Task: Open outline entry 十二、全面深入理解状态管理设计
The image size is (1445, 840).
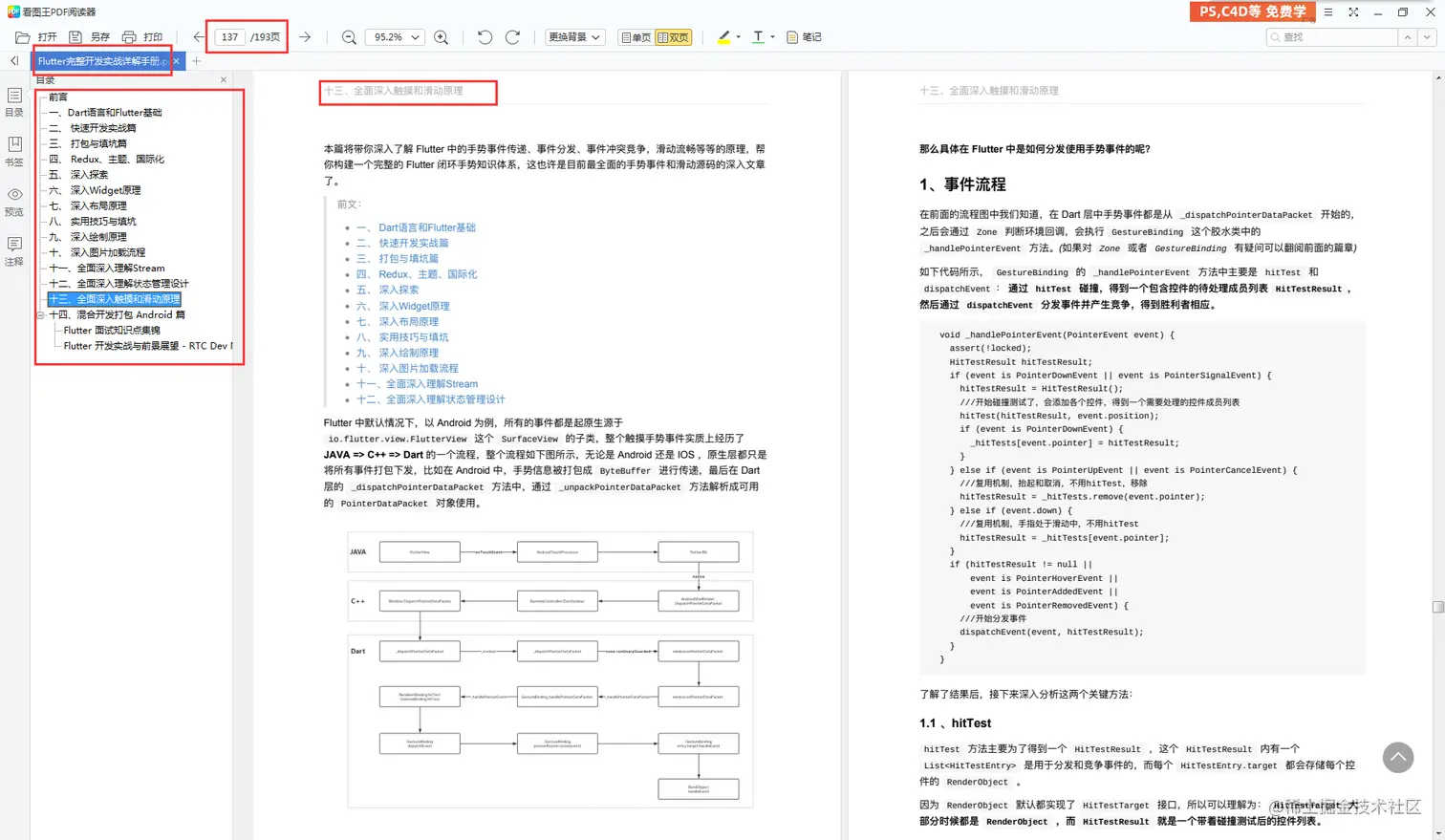Action: pyautogui.click(x=119, y=284)
